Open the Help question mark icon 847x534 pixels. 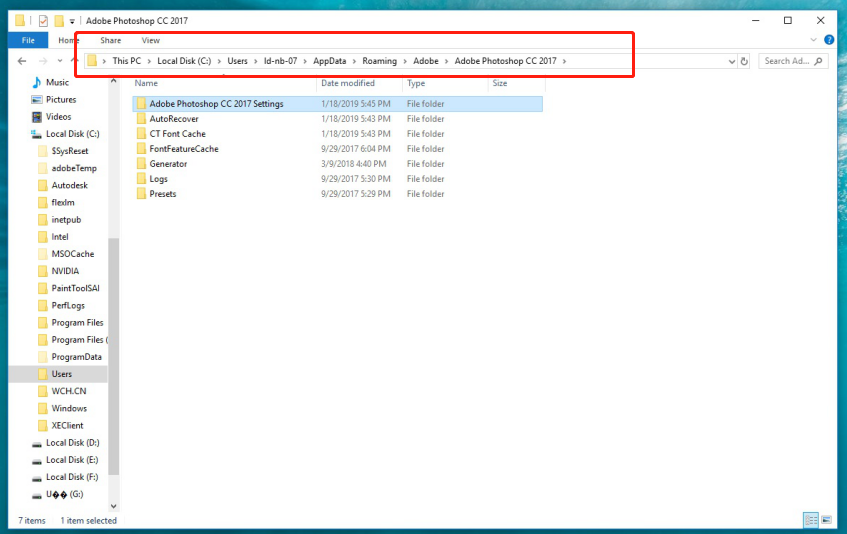click(829, 40)
